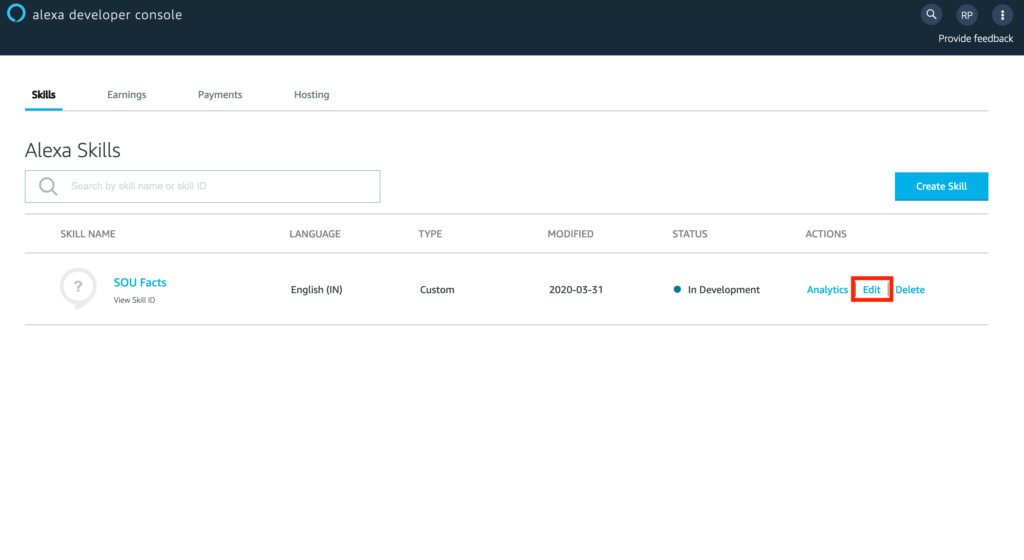
Task: Open the RP user profile avatar
Action: [x=966, y=15]
